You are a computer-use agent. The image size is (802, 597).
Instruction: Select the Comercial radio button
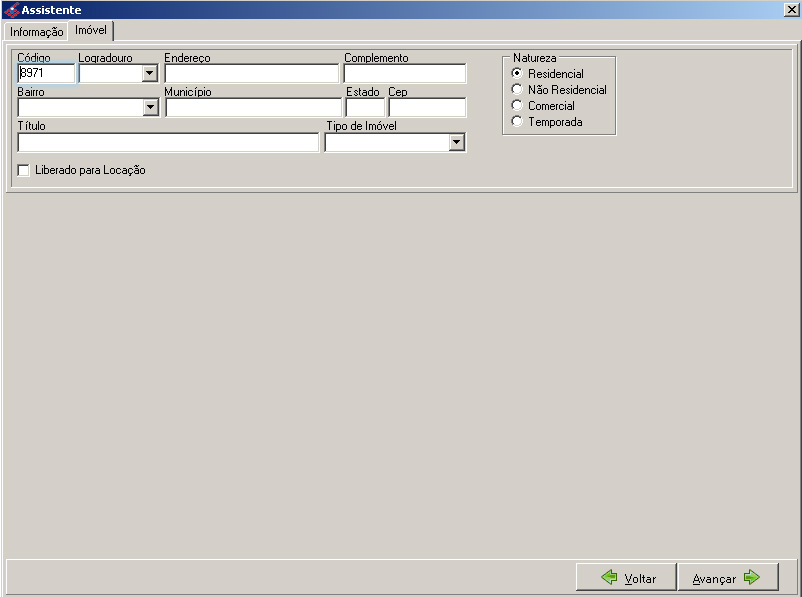(x=517, y=105)
